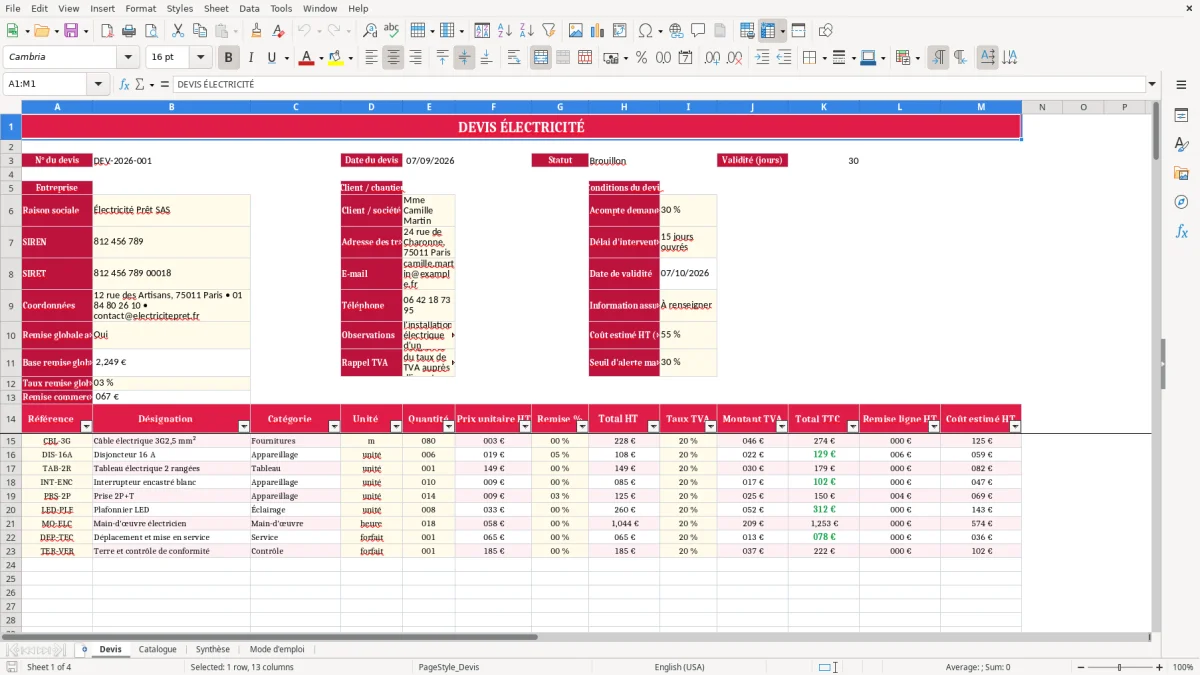Run the spelling check
The image size is (1200, 675).
tap(392, 31)
